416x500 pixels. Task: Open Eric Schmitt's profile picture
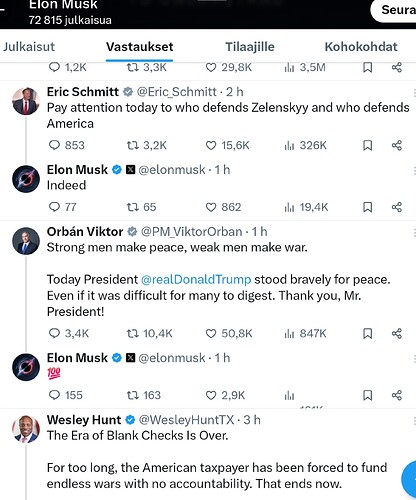click(26, 101)
